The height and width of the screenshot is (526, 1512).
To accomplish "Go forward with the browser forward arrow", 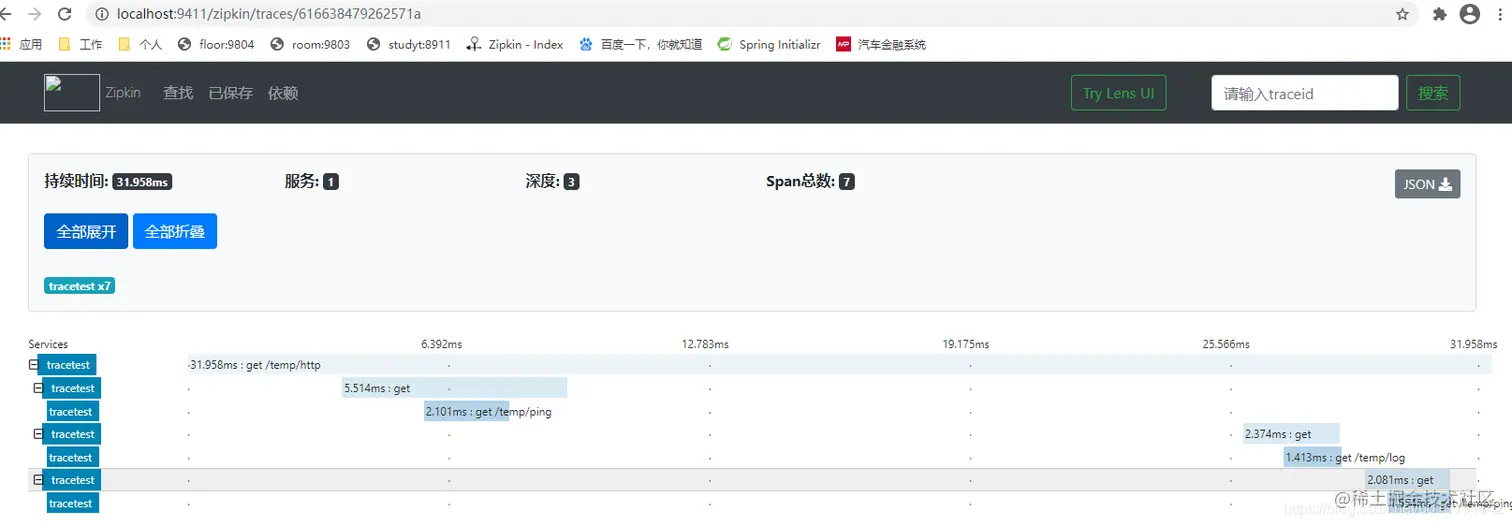I will pyautogui.click(x=35, y=14).
